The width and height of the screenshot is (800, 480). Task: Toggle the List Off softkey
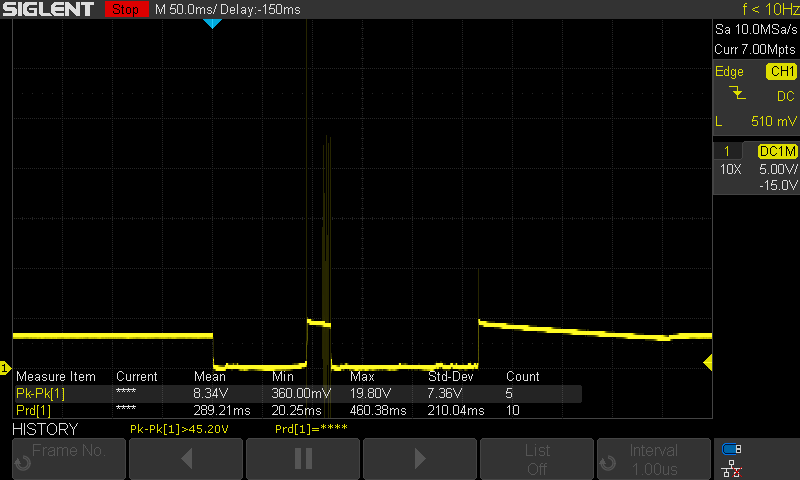537,459
